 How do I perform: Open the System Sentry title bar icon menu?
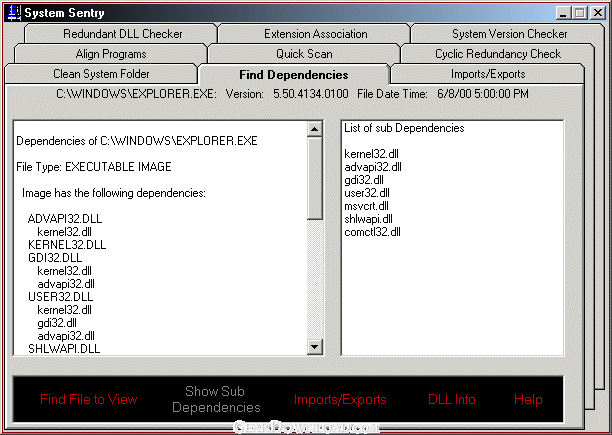[14, 13]
